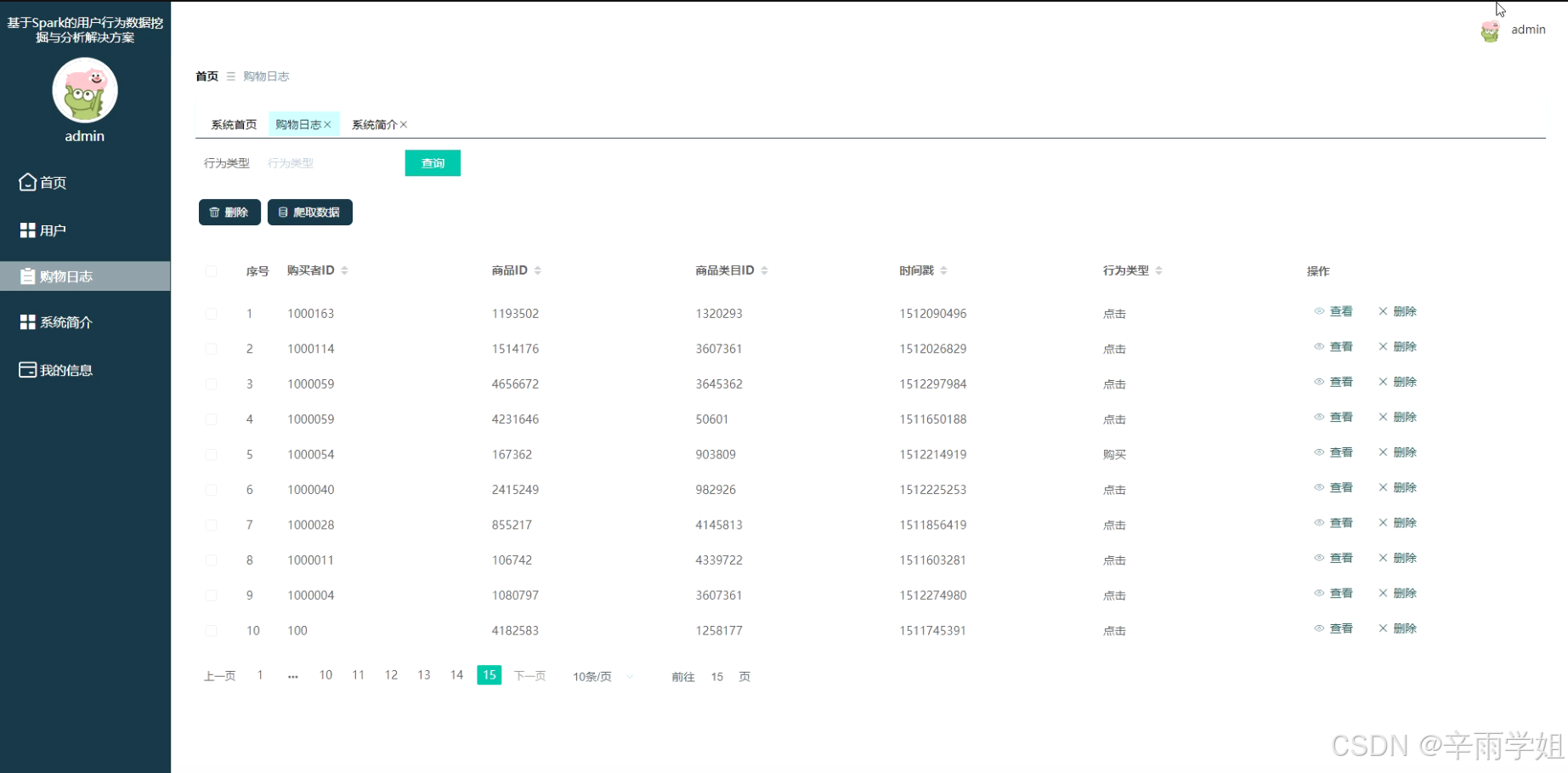The image size is (1568, 773).
Task: Click the 查询 search button
Action: (433, 162)
